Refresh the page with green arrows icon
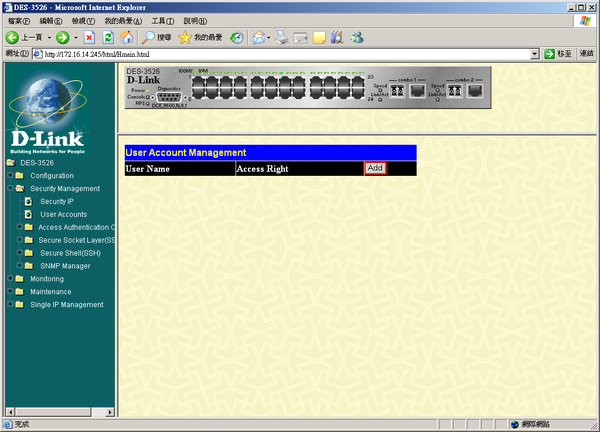This screenshot has width=600, height=432. 108,37
